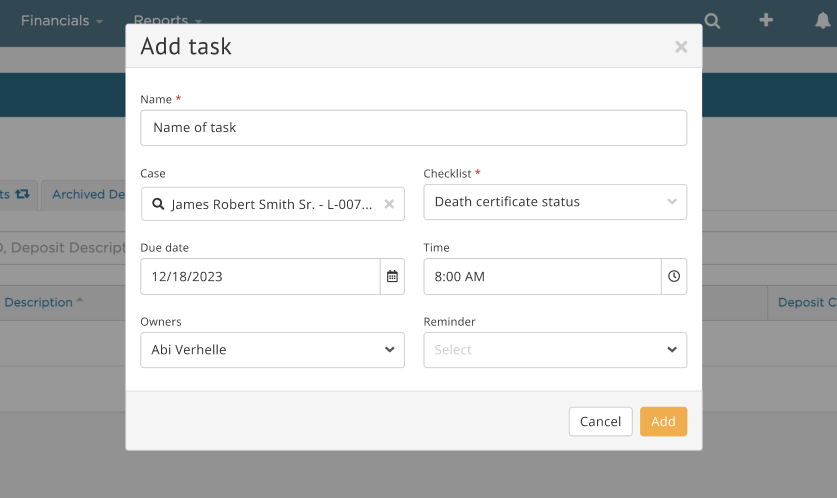Image resolution: width=837 pixels, height=498 pixels.
Task: Click the plus icon in top navigation
Action: 766,20
